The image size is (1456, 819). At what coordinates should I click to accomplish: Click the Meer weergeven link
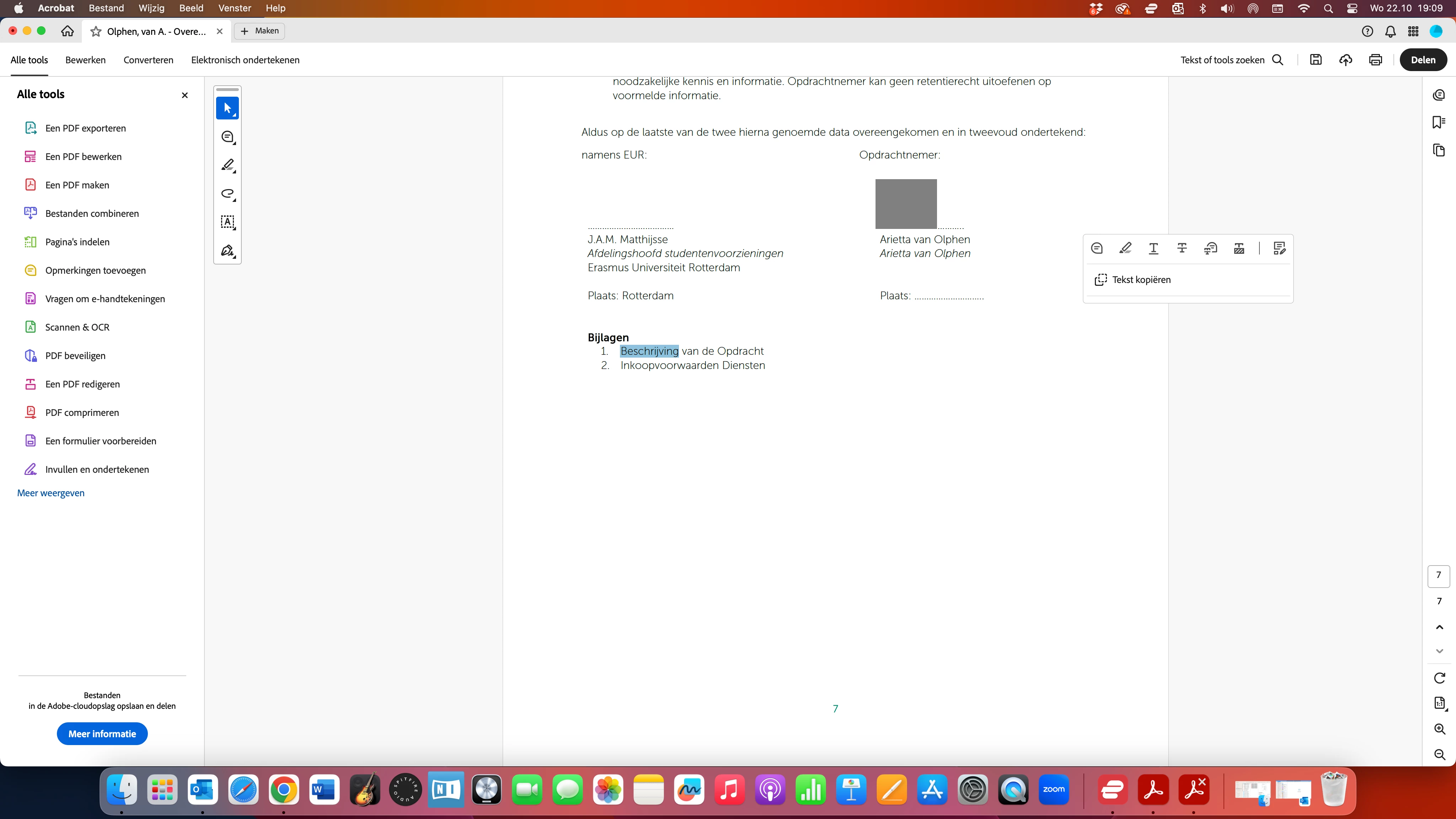51,493
